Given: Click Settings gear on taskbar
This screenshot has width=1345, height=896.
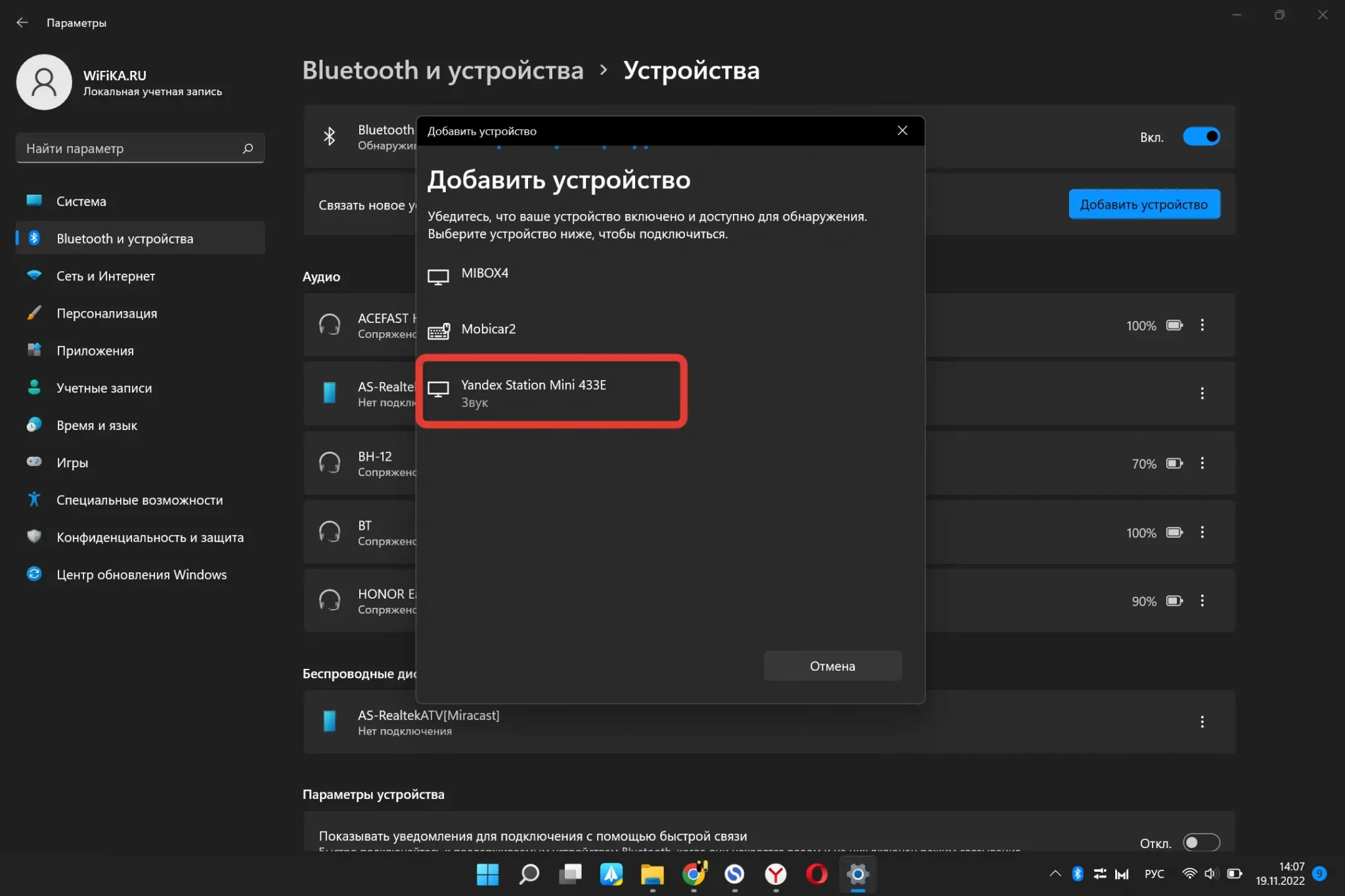Looking at the screenshot, I should (858, 874).
